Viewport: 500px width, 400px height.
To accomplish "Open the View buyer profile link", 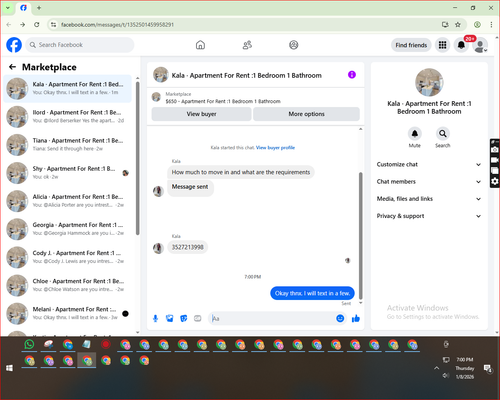I will point(275,148).
